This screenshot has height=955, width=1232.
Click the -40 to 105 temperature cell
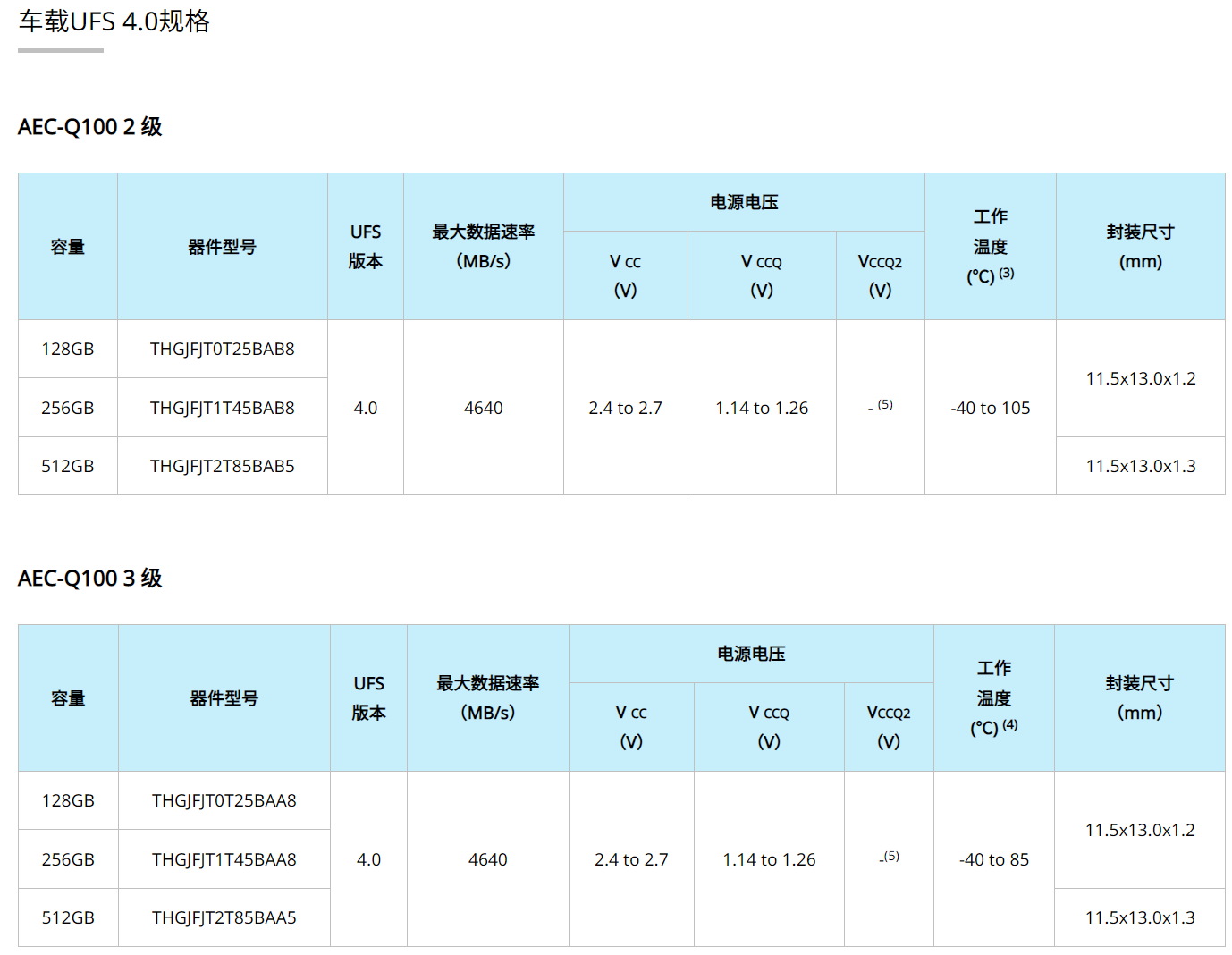coord(990,408)
